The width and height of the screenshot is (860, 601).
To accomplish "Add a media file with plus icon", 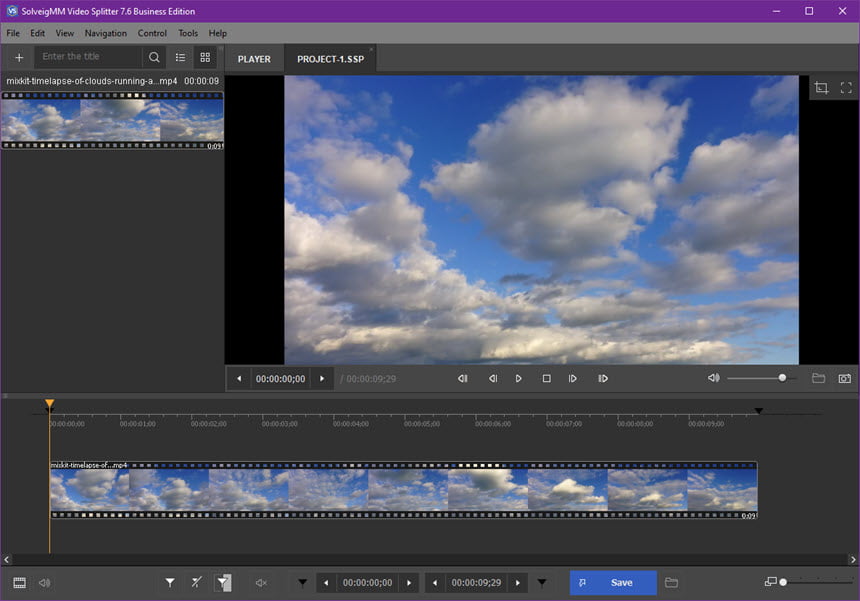I will coord(19,57).
